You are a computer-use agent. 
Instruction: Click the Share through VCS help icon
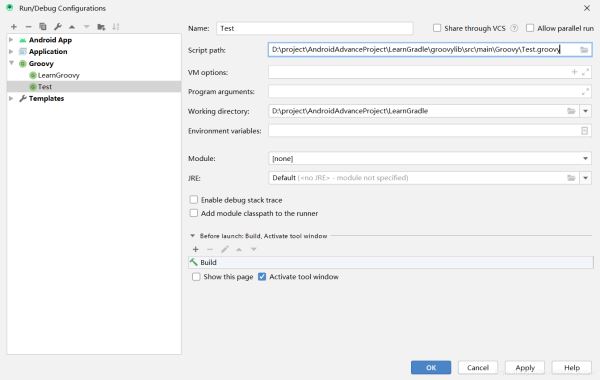point(514,28)
